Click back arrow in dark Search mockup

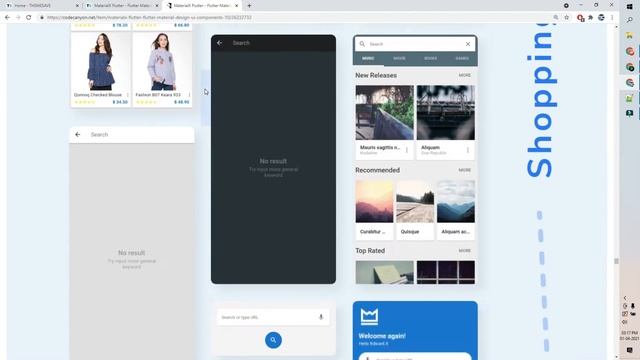[x=220, y=43]
